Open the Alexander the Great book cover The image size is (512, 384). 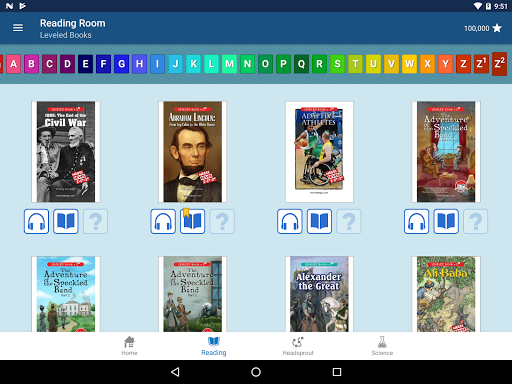pos(319,294)
